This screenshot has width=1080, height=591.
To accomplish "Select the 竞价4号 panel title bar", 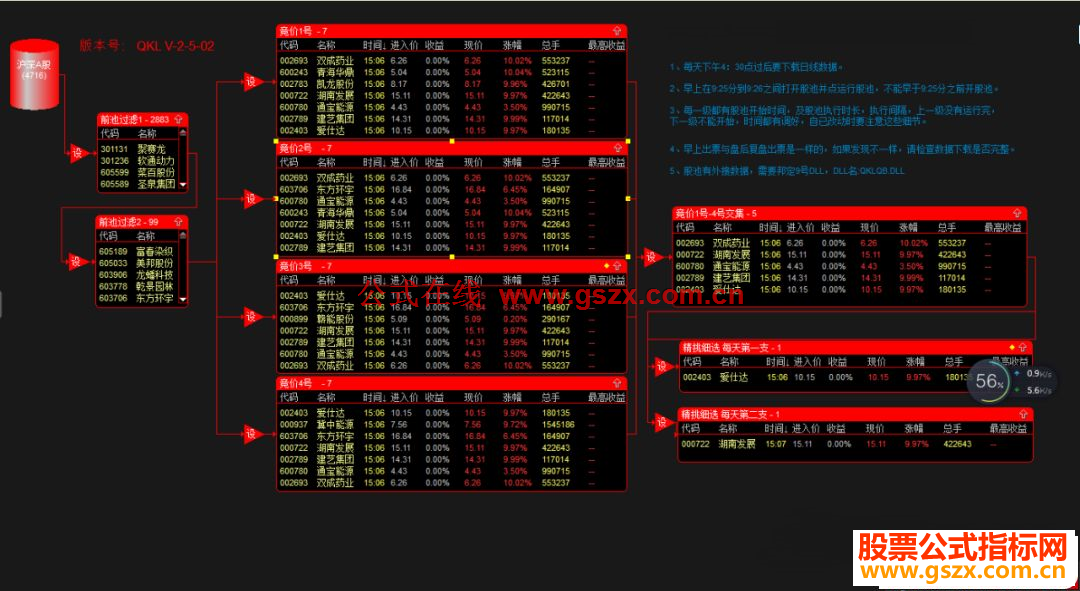I will point(452,383).
